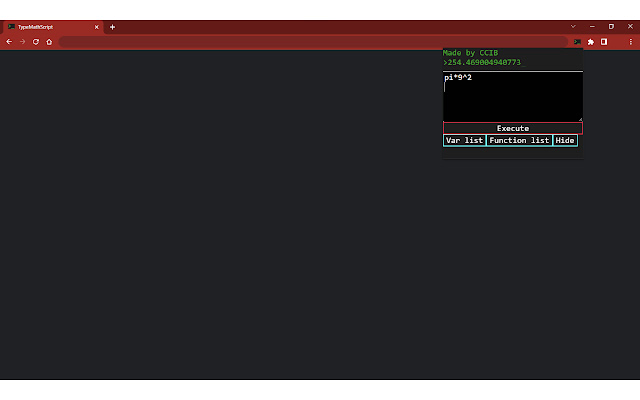The height and width of the screenshot is (400, 640).
Task: Expand the tab search dropdown
Action: click(573, 27)
